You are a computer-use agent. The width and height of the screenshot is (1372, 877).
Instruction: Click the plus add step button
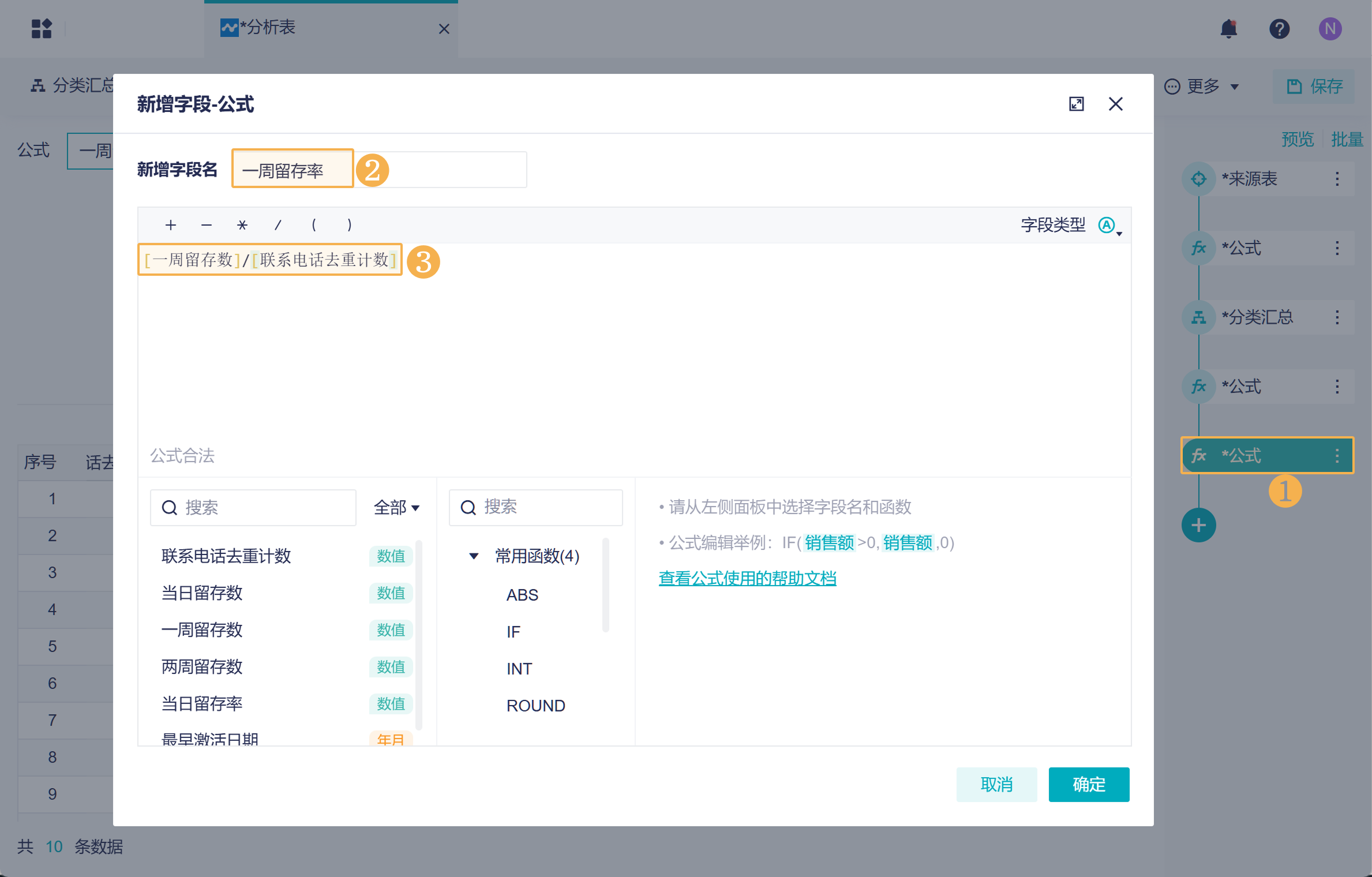(1198, 525)
